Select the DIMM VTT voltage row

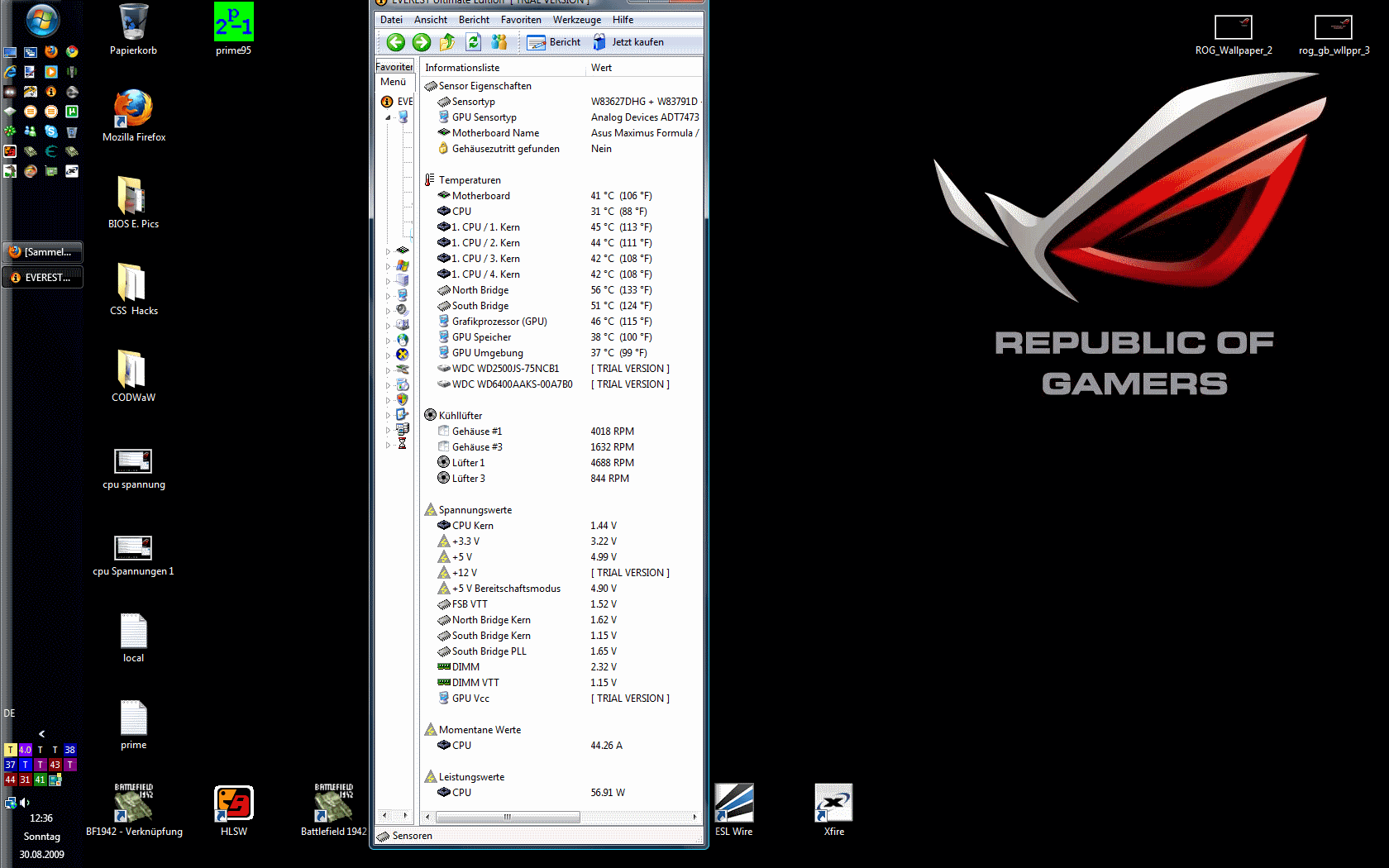click(x=562, y=683)
